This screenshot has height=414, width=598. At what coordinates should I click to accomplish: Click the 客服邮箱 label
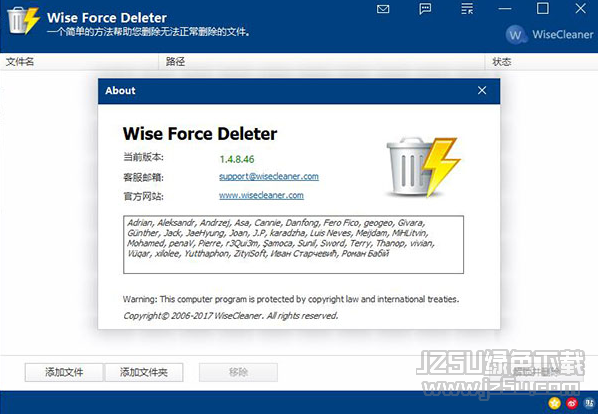[x=143, y=177]
